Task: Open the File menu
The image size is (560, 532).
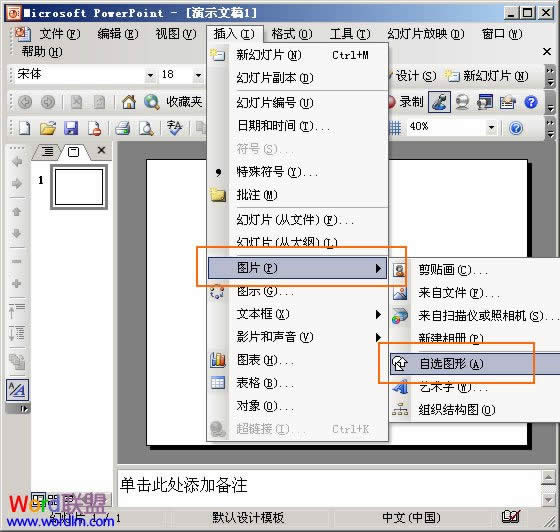Action: coord(60,34)
